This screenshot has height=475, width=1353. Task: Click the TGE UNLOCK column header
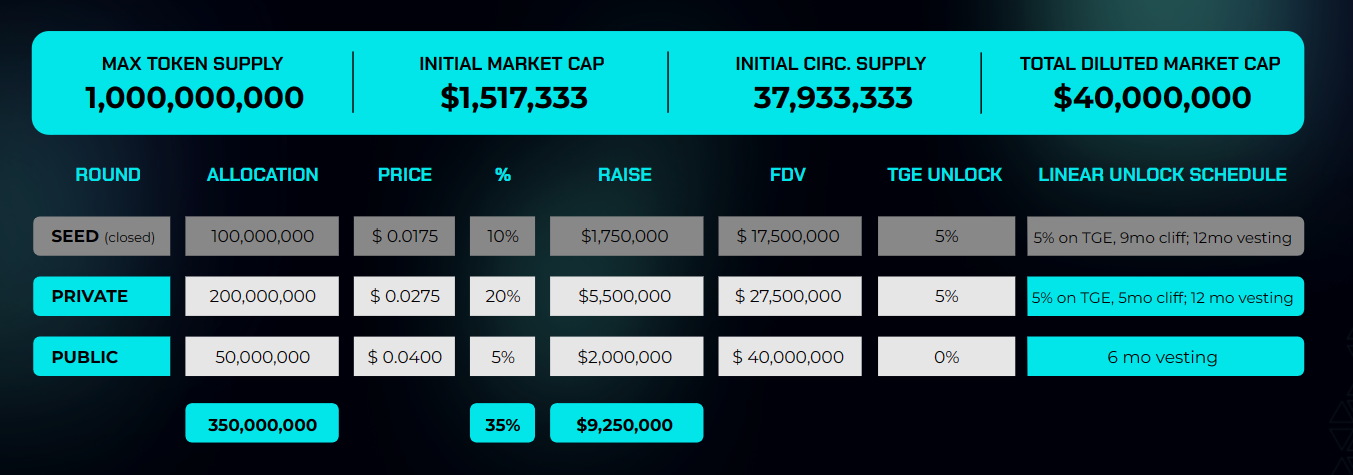tap(944, 175)
